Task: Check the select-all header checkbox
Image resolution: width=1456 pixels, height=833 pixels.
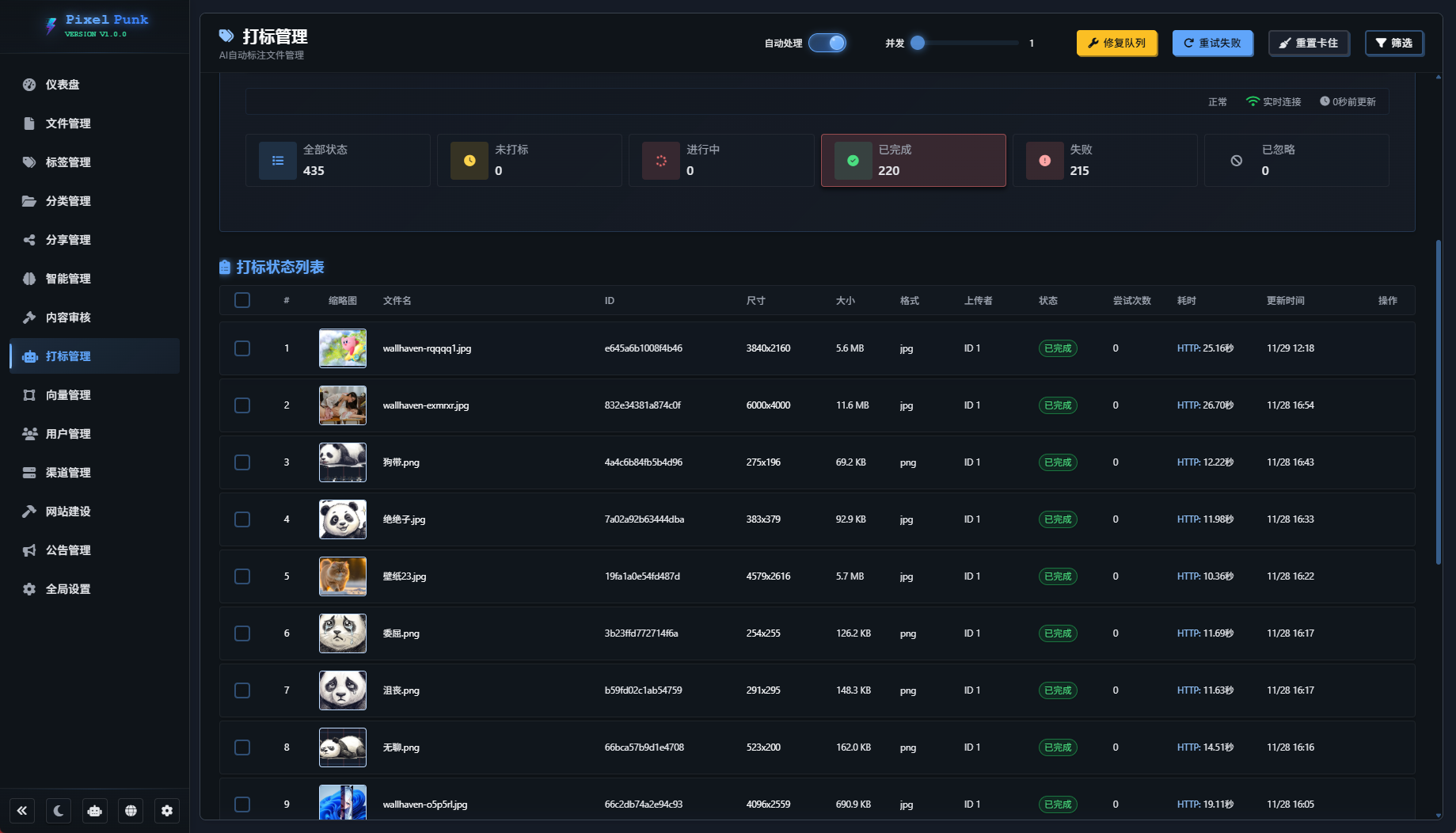Action: (x=242, y=300)
